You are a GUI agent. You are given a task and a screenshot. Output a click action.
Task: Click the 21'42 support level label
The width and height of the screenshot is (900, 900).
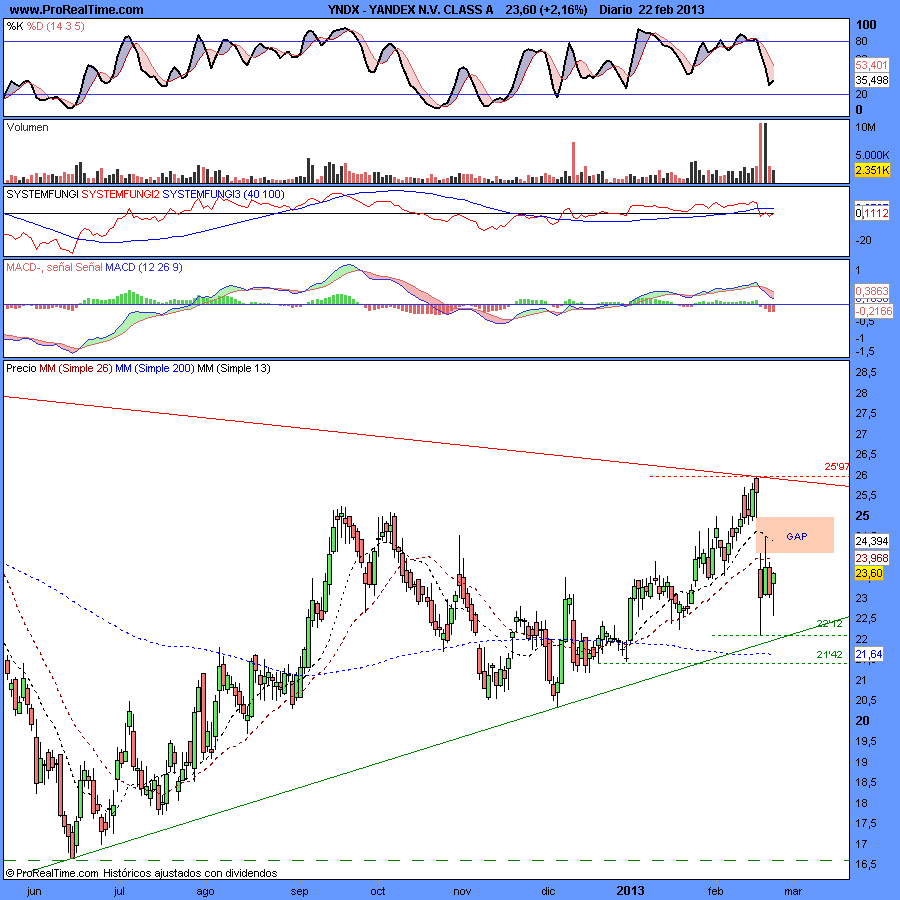tap(829, 654)
